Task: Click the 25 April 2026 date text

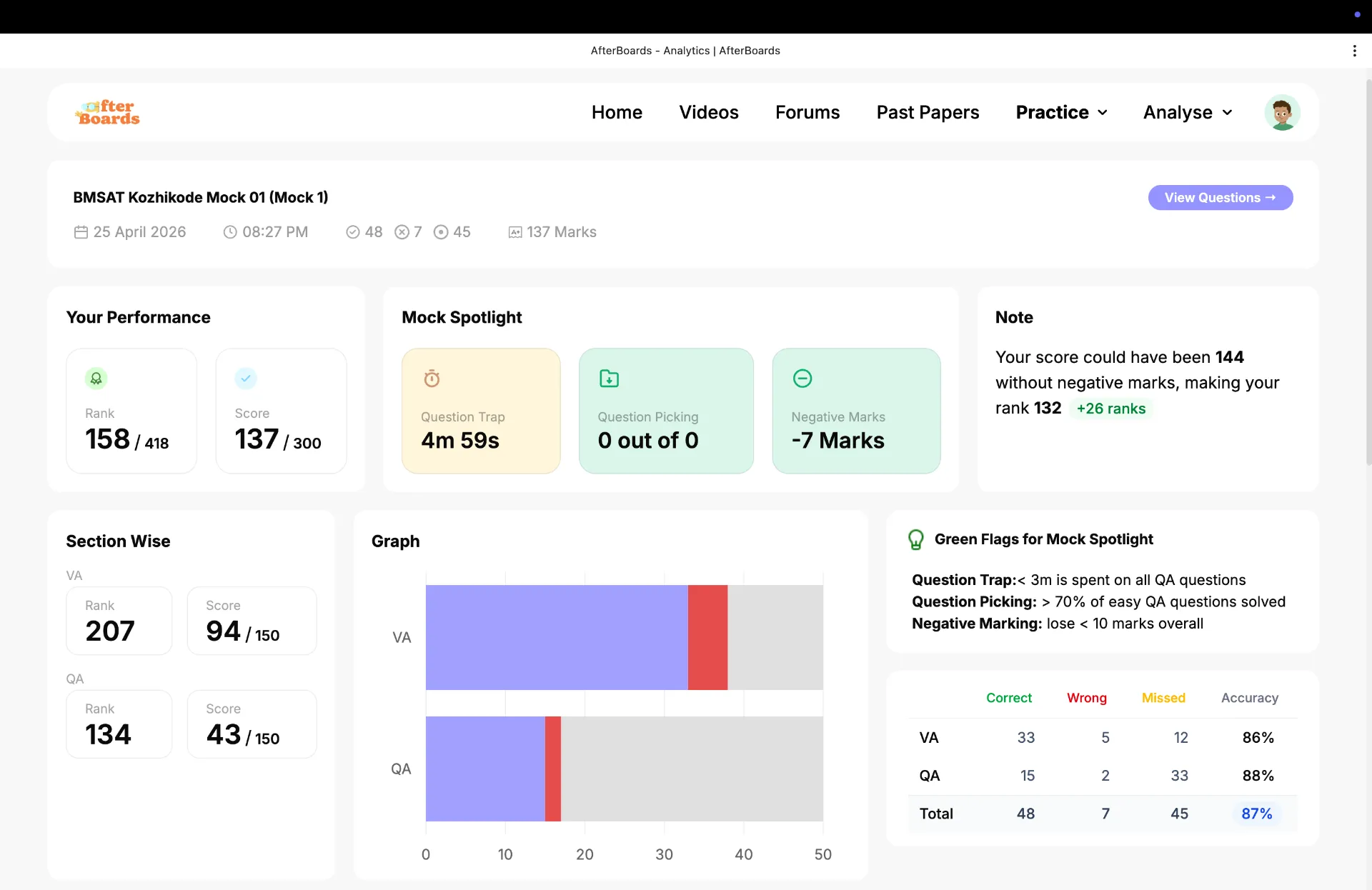Action: [x=139, y=232]
